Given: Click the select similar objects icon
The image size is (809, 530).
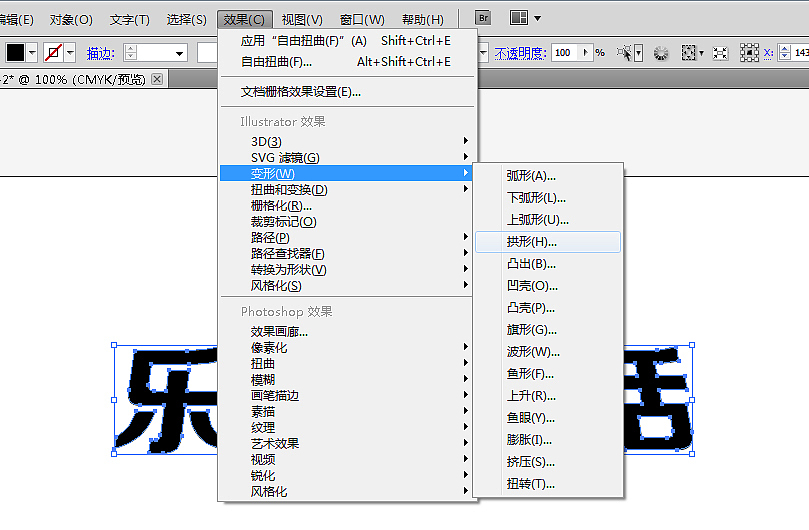Looking at the screenshot, I should (624, 53).
